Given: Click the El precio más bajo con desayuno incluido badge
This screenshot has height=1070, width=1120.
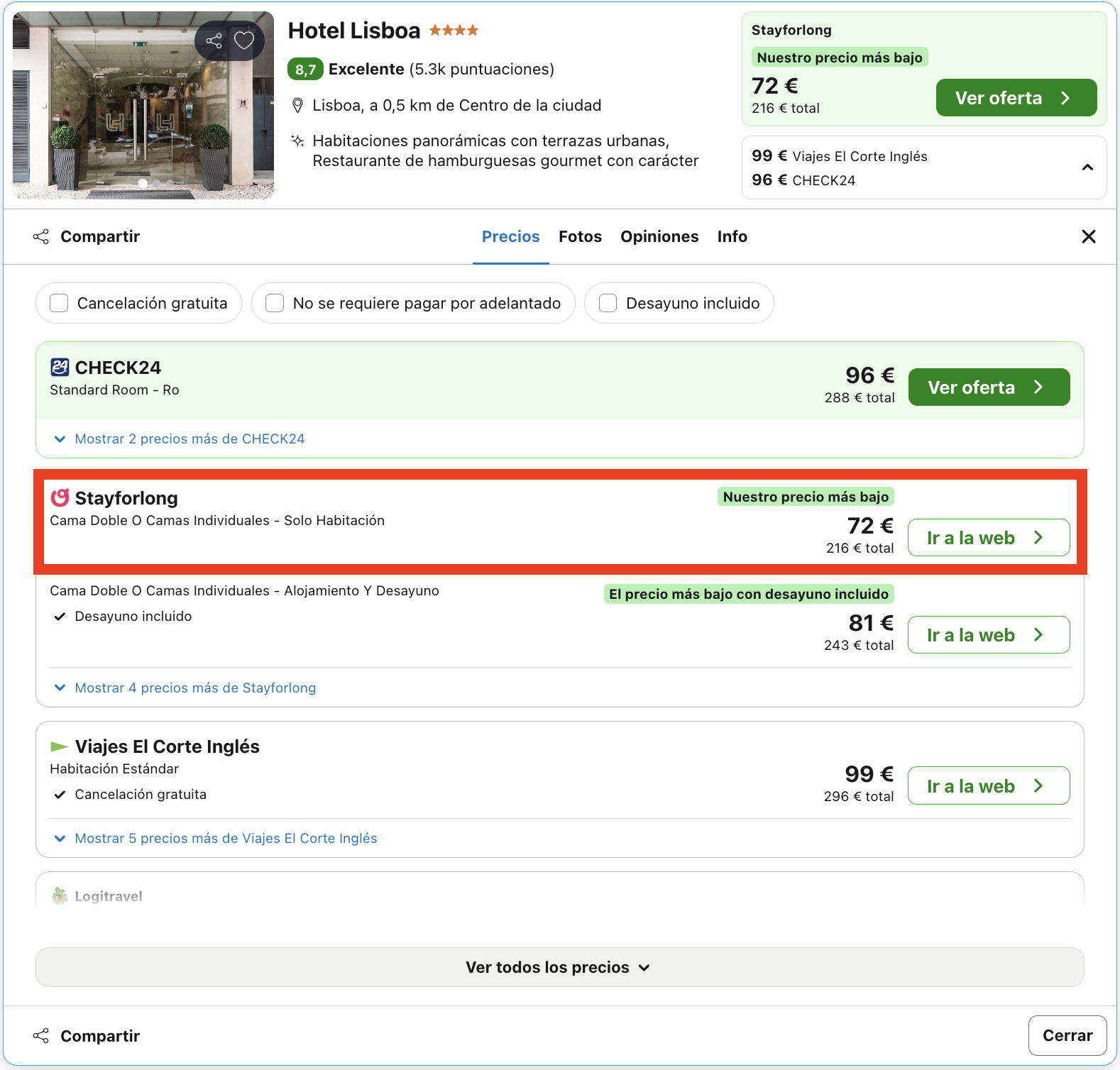Looking at the screenshot, I should pyautogui.click(x=749, y=594).
